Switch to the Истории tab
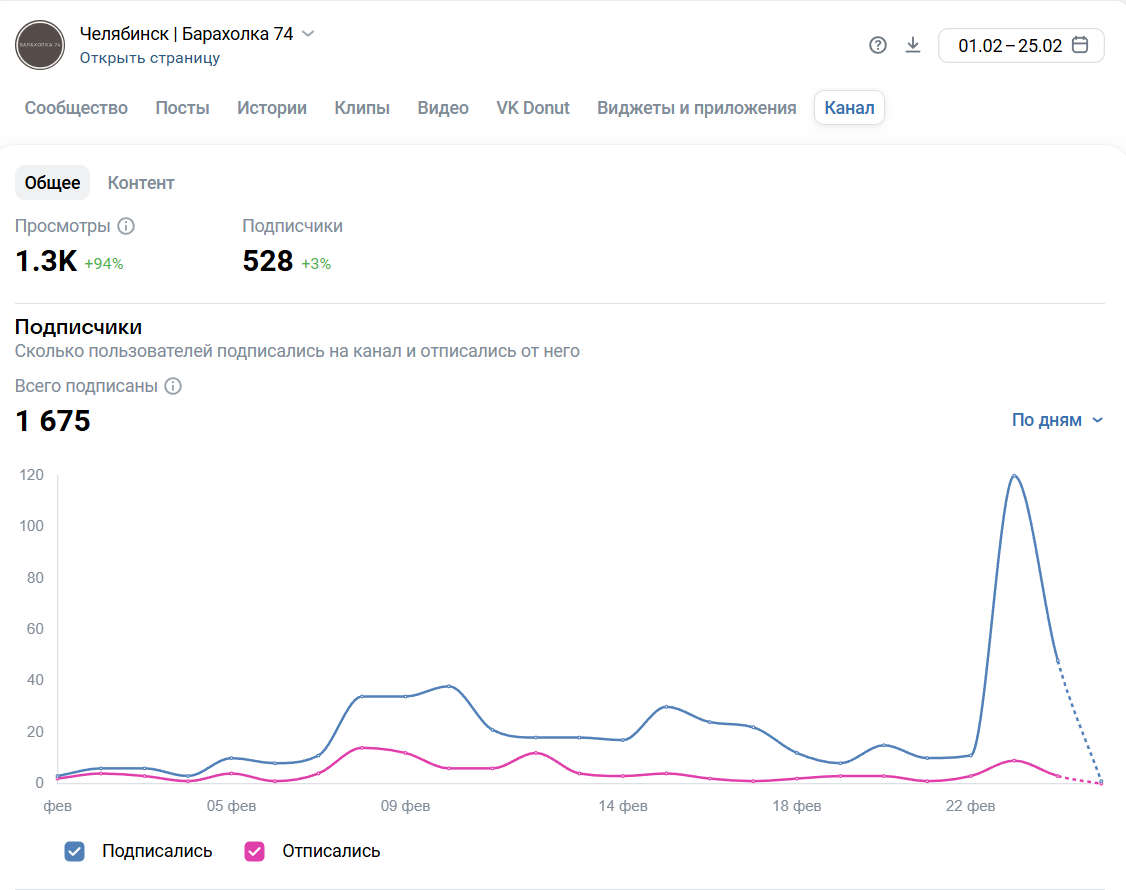The width and height of the screenshot is (1126, 890). tap(272, 108)
